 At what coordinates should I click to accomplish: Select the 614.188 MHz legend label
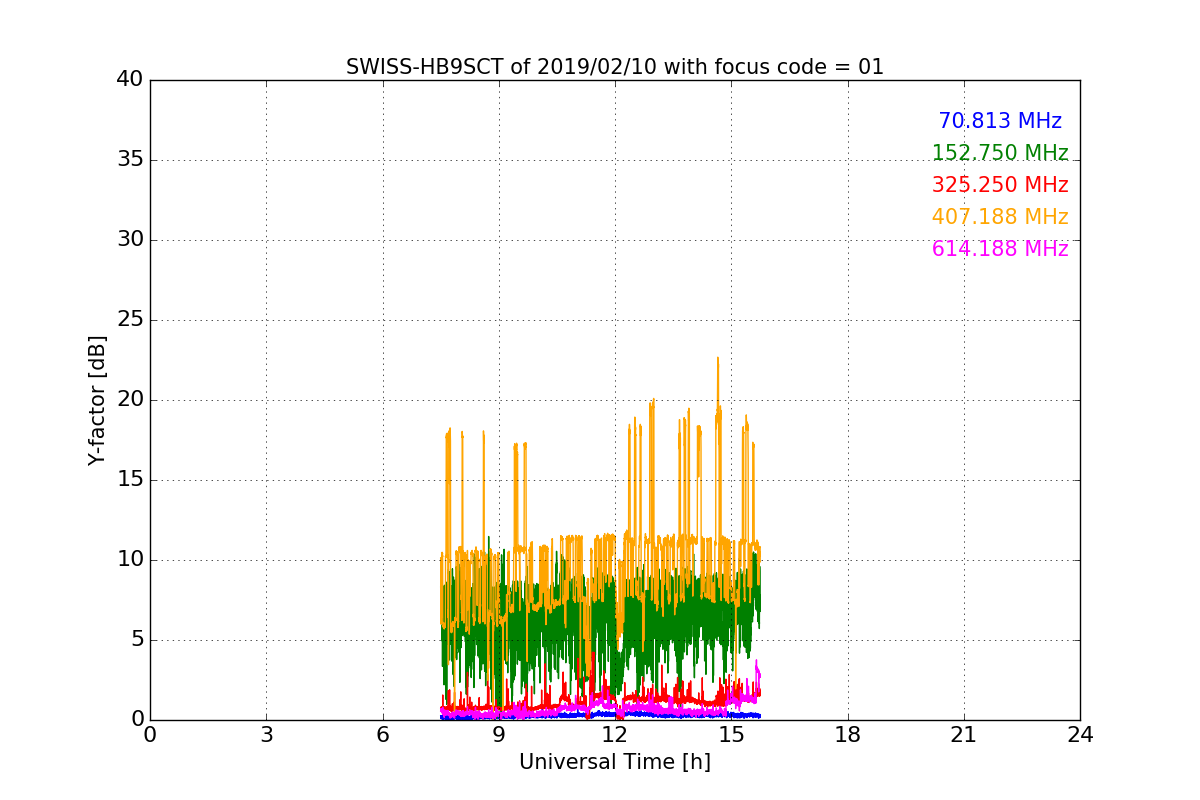point(1000,249)
